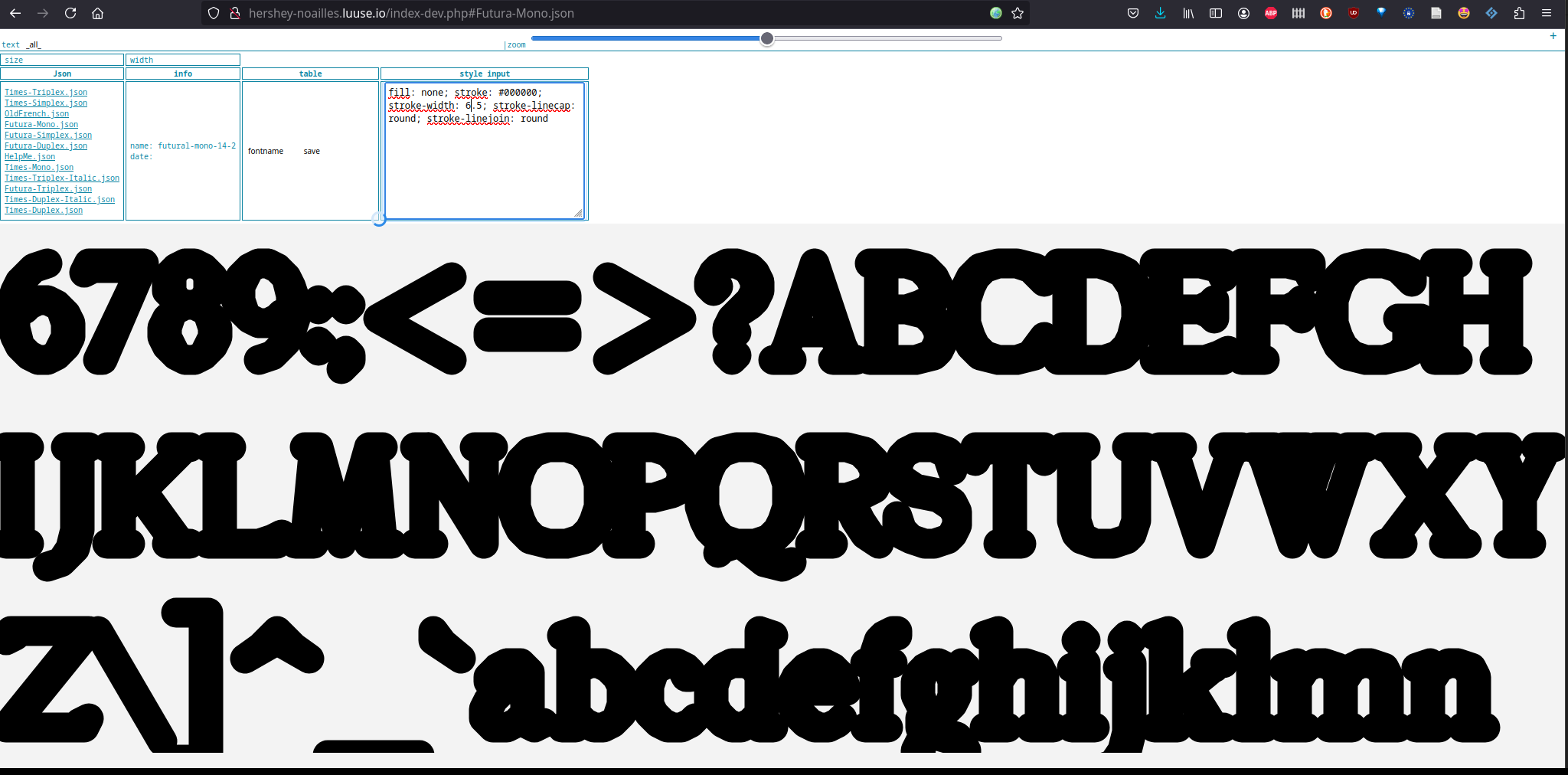Click inside the style input textarea
This screenshot has height=775, width=1568.
pos(484,168)
